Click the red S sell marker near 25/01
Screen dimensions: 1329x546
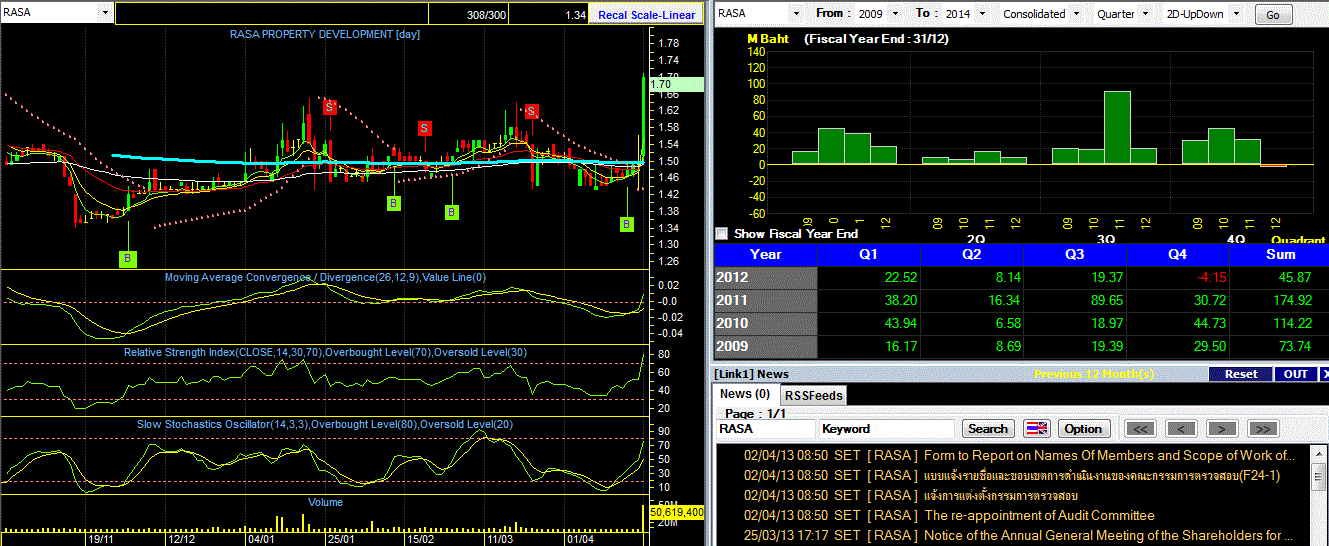pos(329,106)
